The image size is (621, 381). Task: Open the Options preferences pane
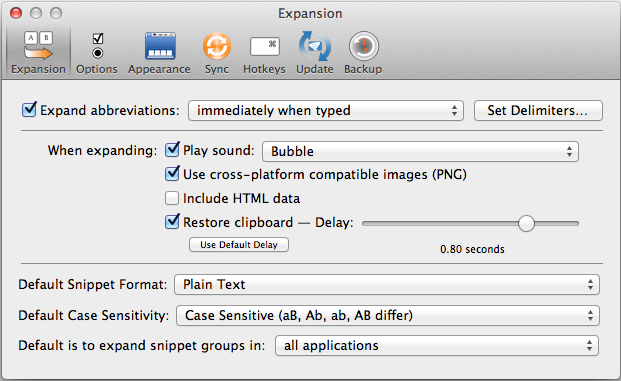click(x=97, y=52)
